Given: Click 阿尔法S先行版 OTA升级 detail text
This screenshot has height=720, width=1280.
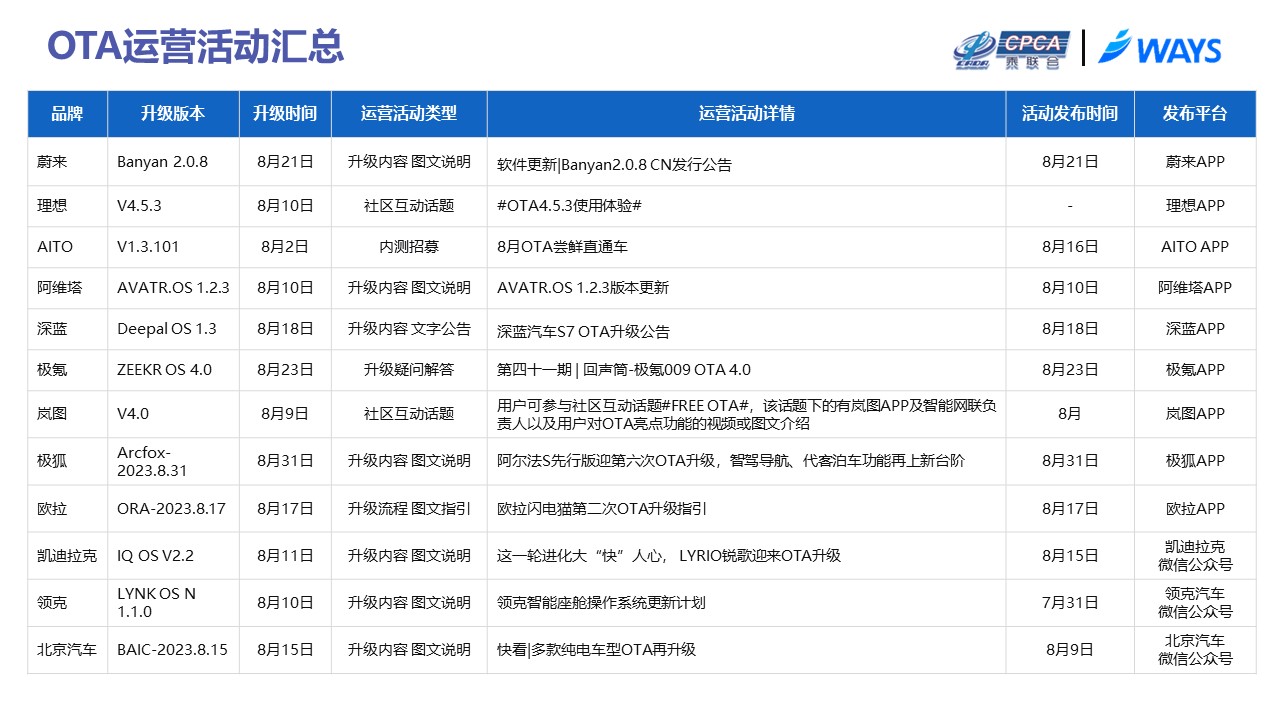Looking at the screenshot, I should (731, 461).
